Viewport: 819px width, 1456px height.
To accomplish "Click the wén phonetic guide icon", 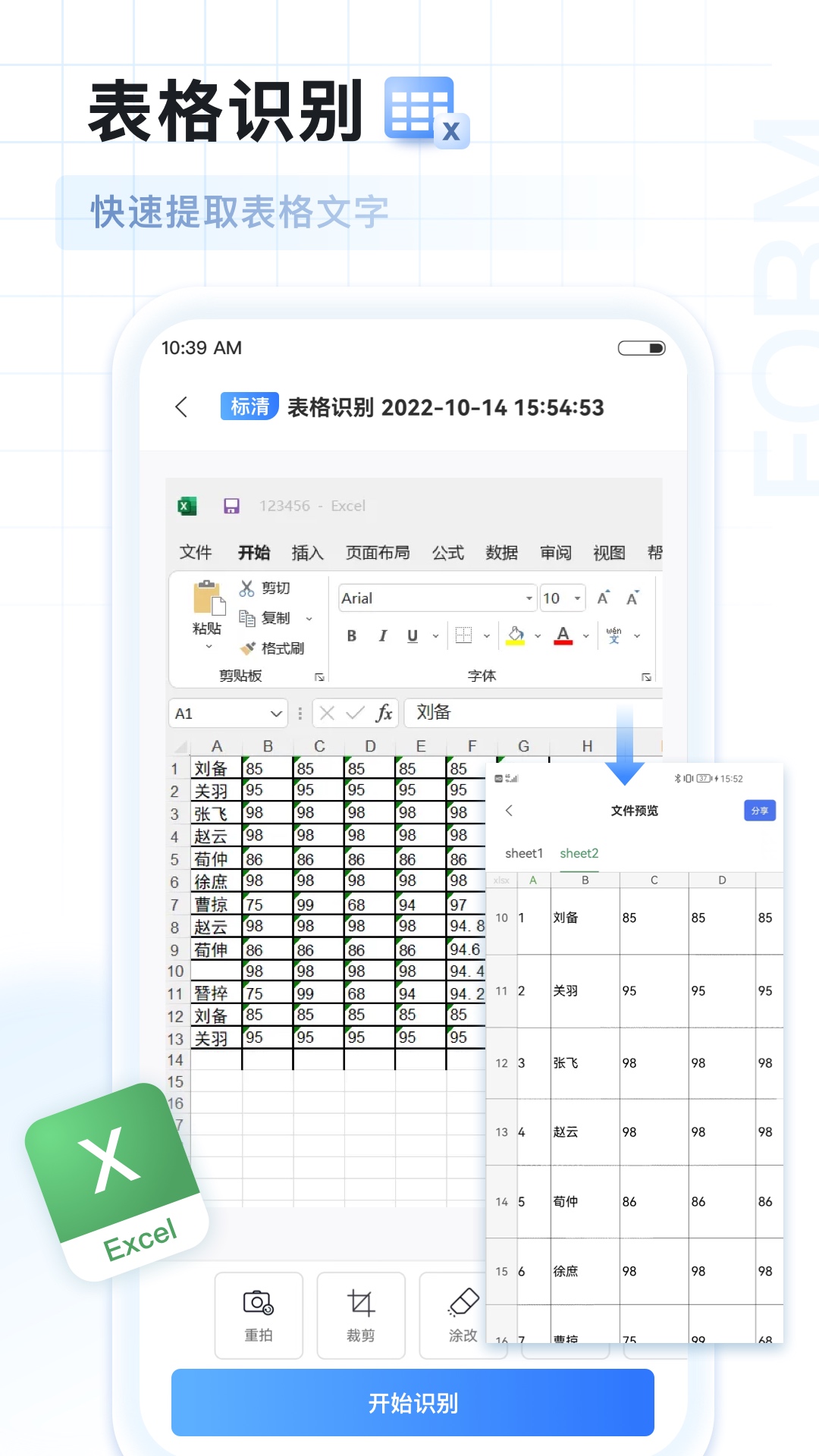I will 614,635.
